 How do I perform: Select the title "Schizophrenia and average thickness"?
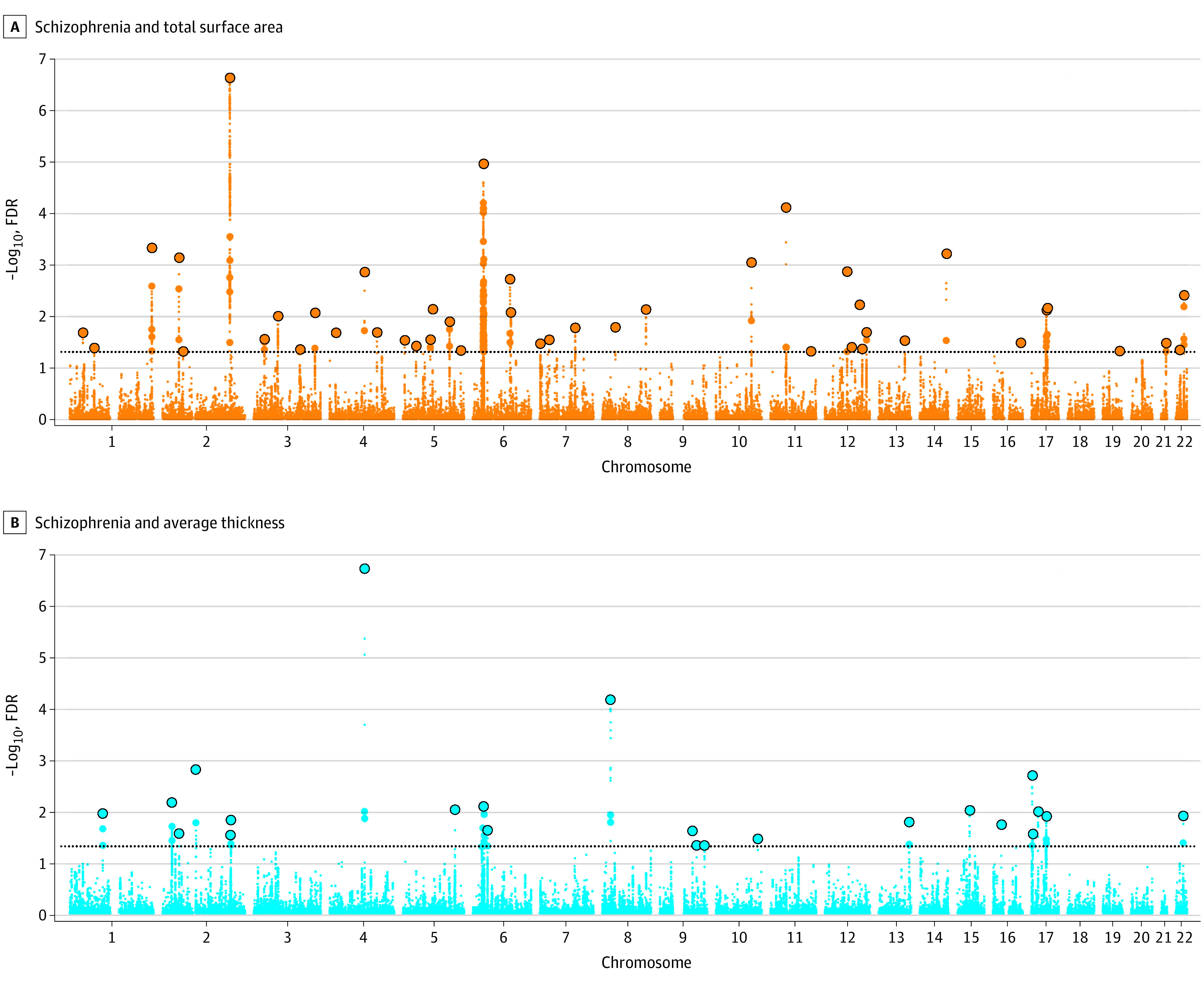[x=160, y=523]
